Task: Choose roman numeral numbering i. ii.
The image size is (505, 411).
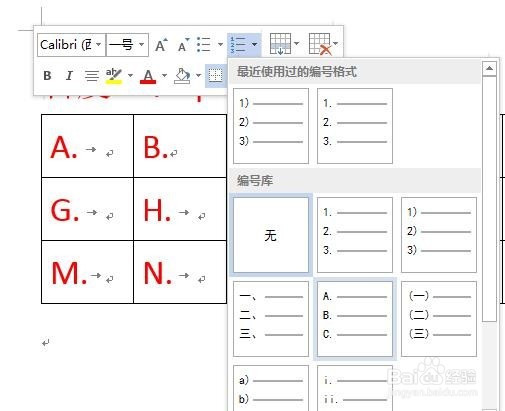Action: 355,388
